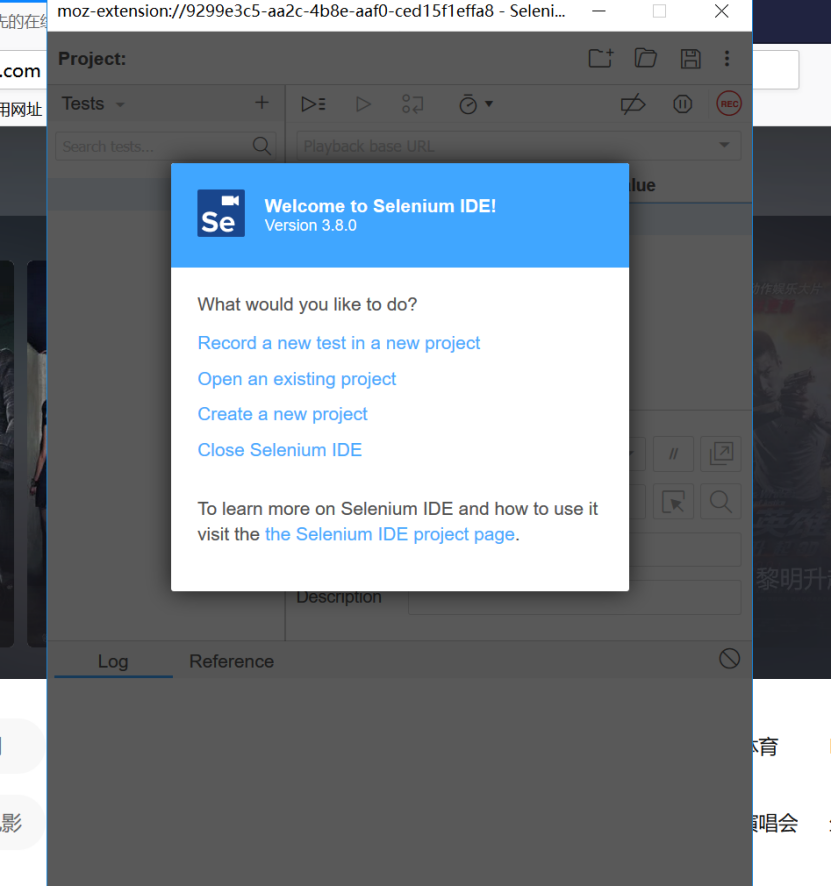
Task: Open the vertical three-dot more menu
Action: pos(727,58)
